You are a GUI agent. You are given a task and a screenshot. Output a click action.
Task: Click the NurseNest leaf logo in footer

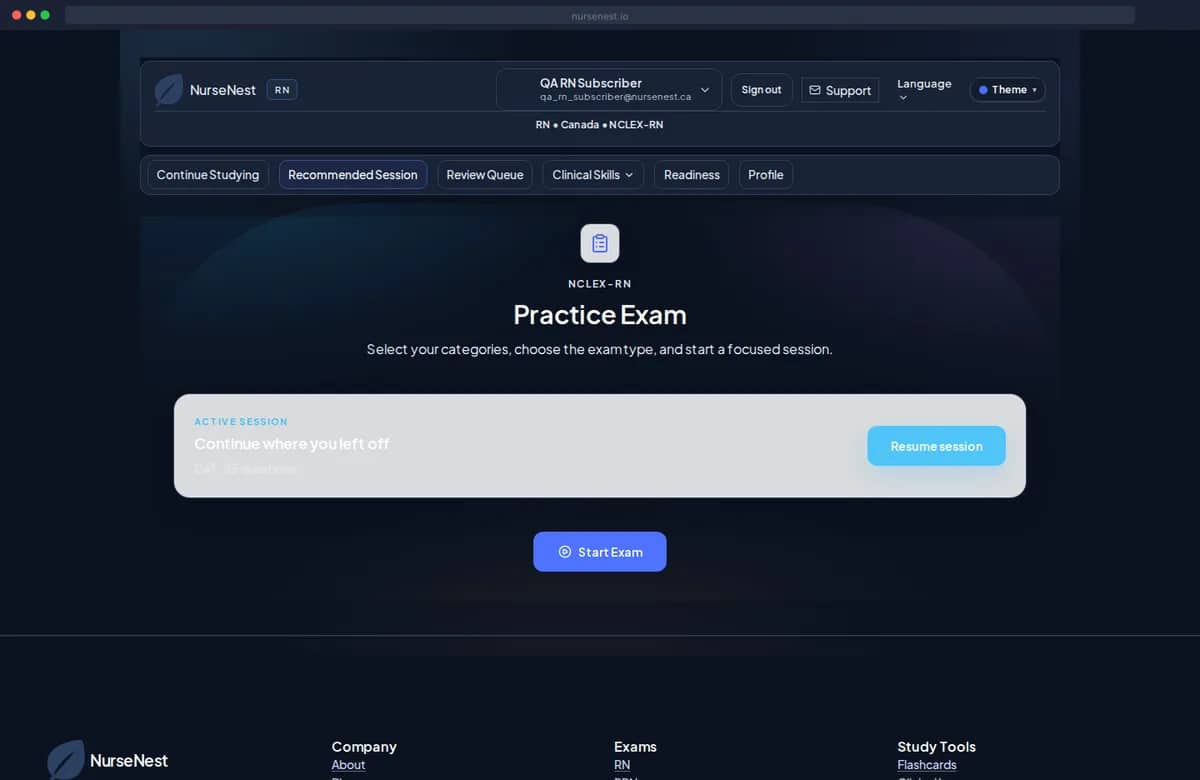point(66,760)
